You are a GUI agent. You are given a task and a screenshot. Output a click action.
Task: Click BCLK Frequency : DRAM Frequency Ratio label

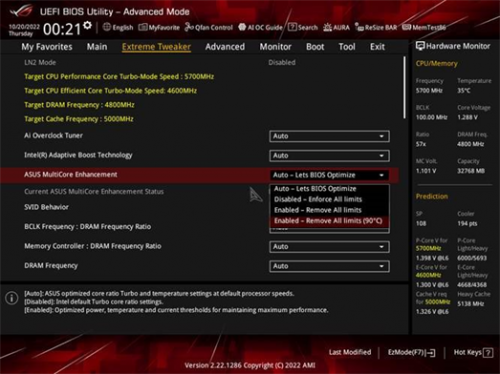[x=88, y=227]
